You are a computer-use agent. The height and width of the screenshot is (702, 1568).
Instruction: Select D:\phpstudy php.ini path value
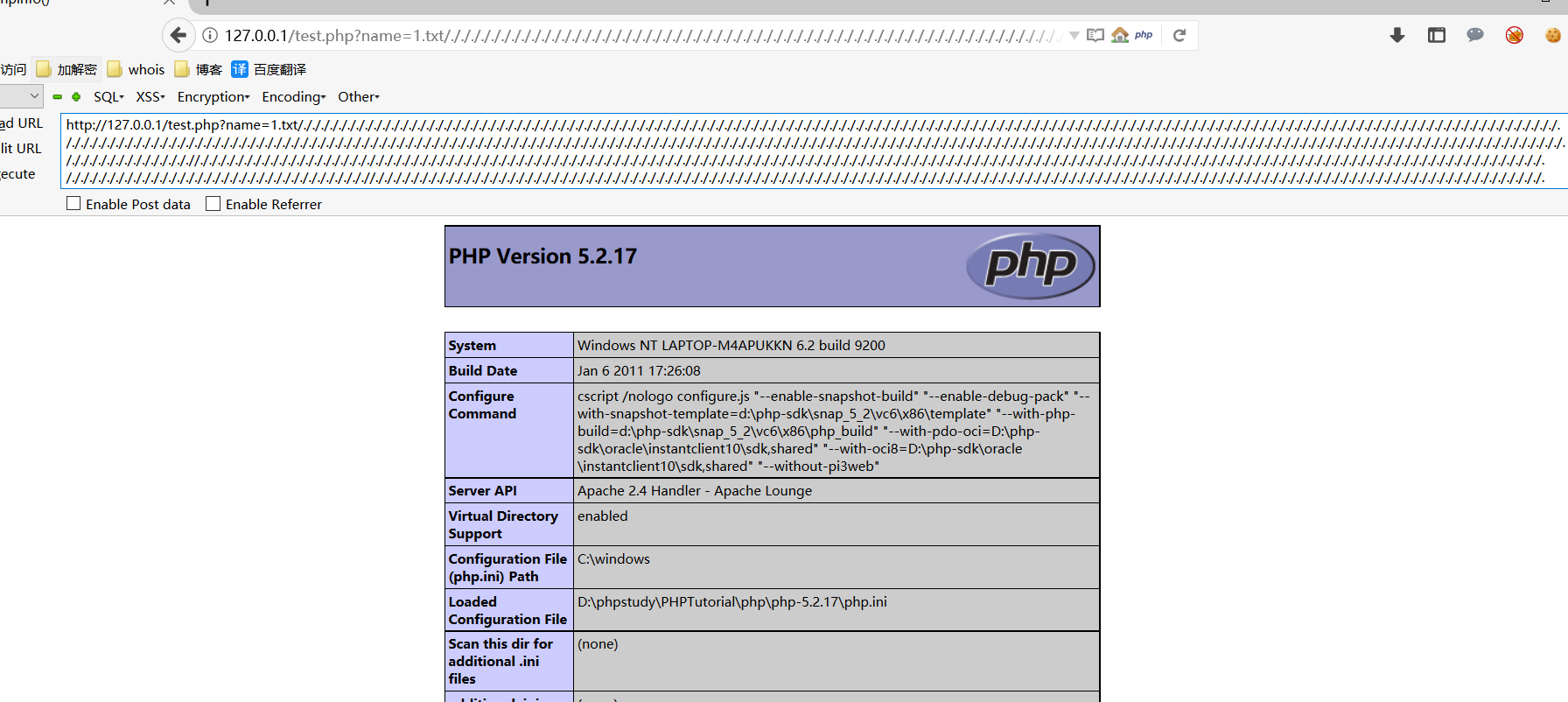[732, 601]
